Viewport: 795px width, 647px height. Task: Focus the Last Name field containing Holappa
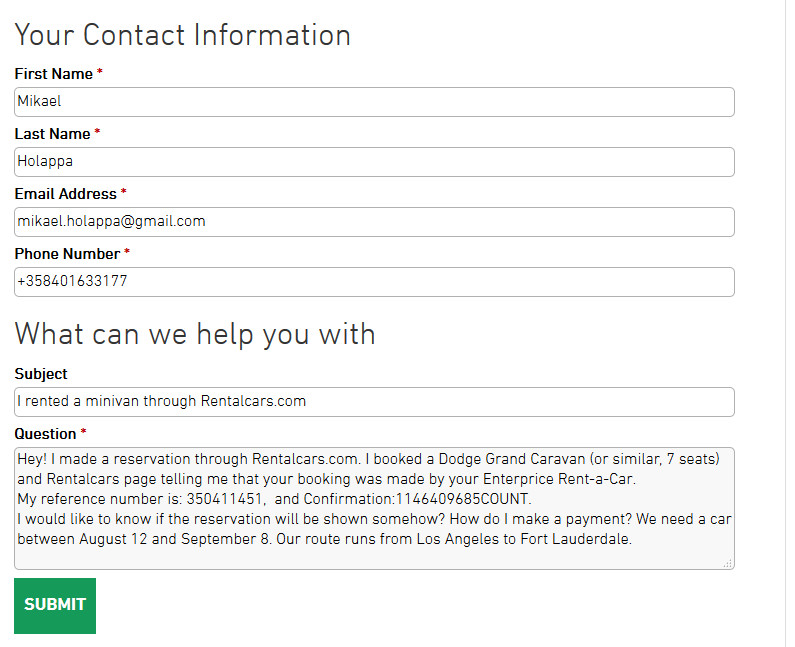click(374, 162)
